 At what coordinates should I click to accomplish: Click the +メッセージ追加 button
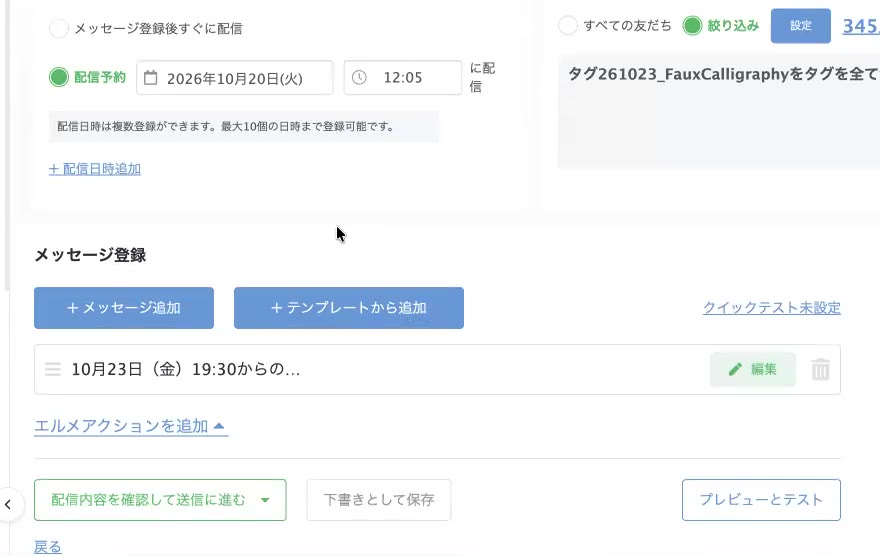coord(124,308)
